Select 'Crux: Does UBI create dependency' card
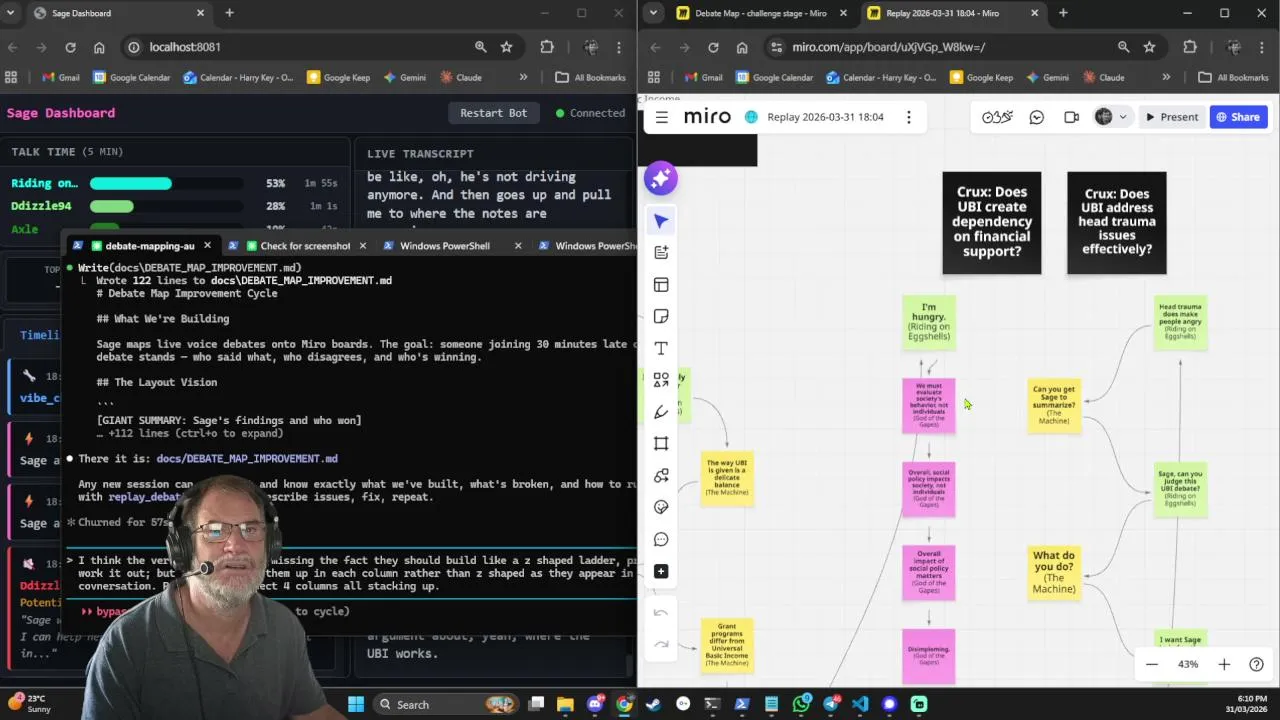The image size is (1280, 720). coord(991,222)
